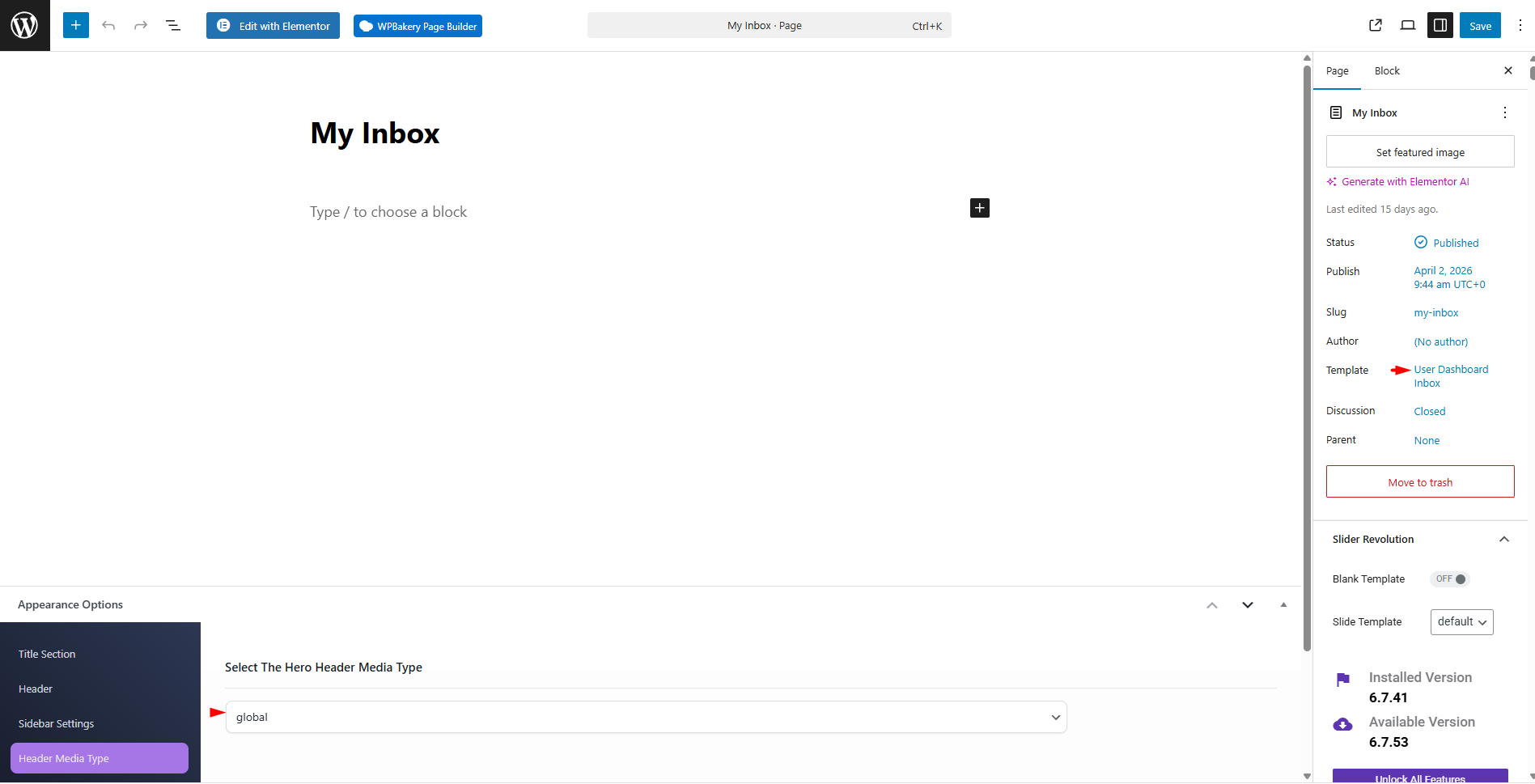
Task: Open the Slide Template default dropdown
Action: pos(1461,622)
